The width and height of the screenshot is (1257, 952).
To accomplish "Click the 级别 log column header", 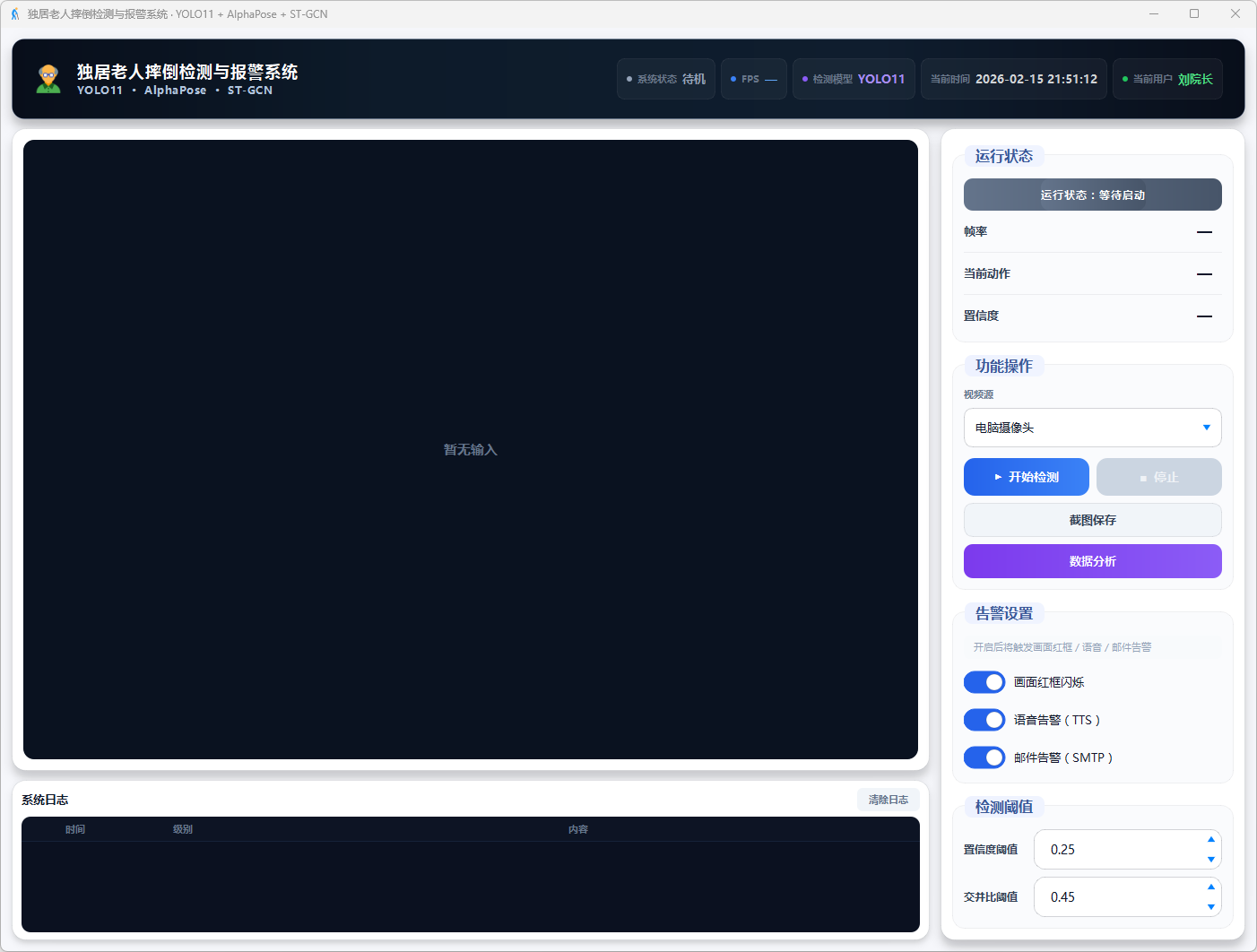I will click(x=183, y=829).
